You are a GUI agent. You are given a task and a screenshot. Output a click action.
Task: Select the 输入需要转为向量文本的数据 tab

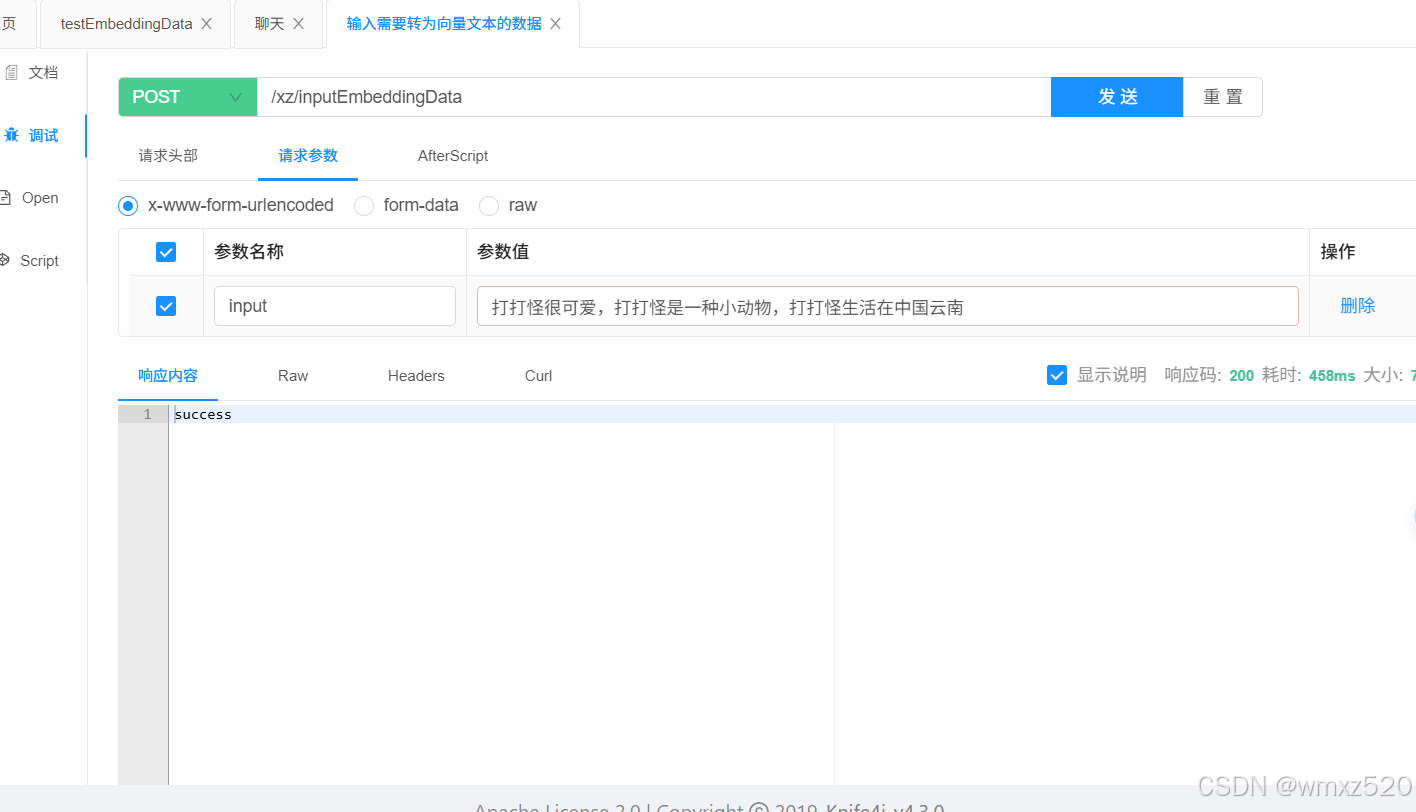tap(444, 24)
